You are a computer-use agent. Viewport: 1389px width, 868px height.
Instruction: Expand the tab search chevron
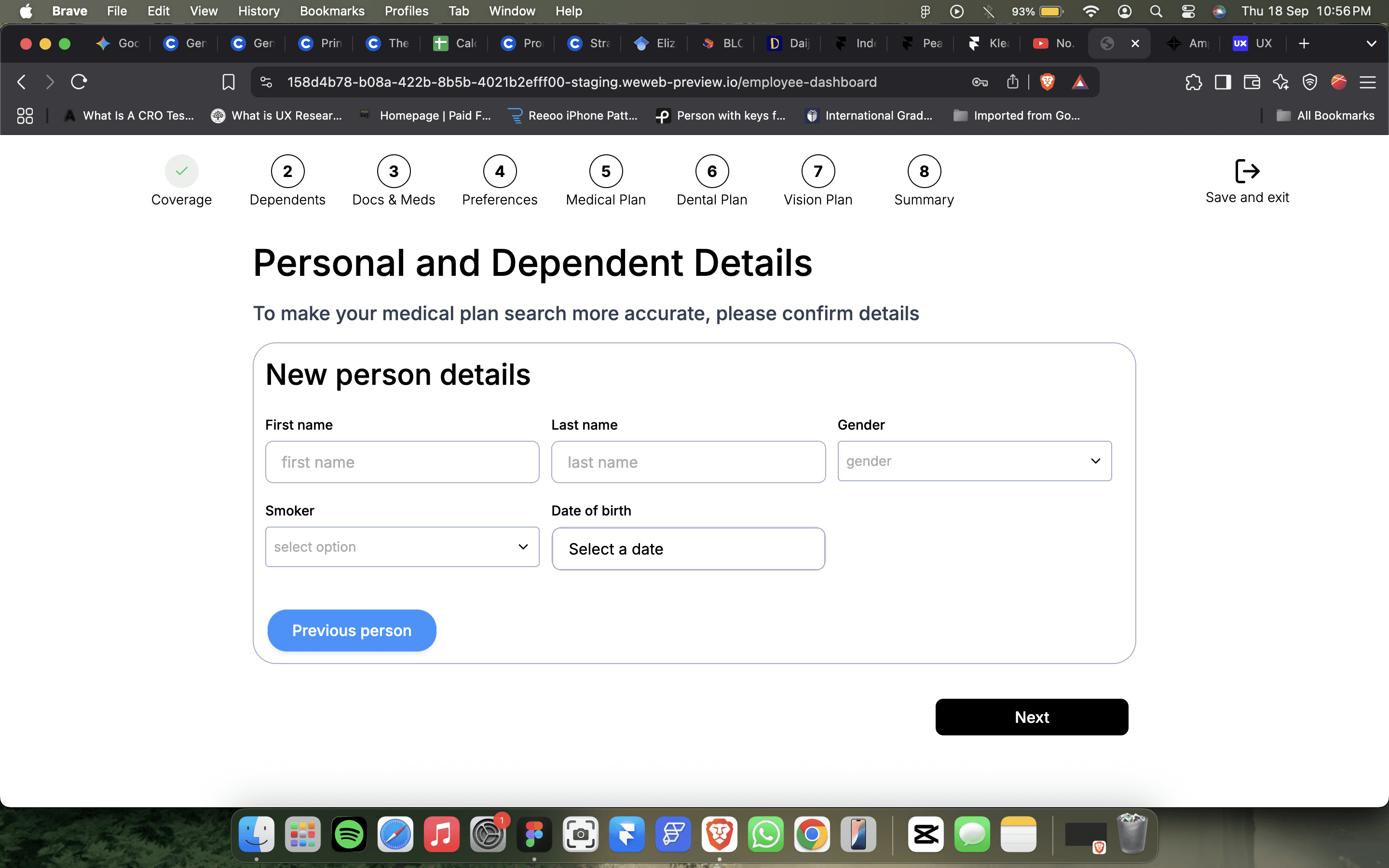[x=1371, y=43]
